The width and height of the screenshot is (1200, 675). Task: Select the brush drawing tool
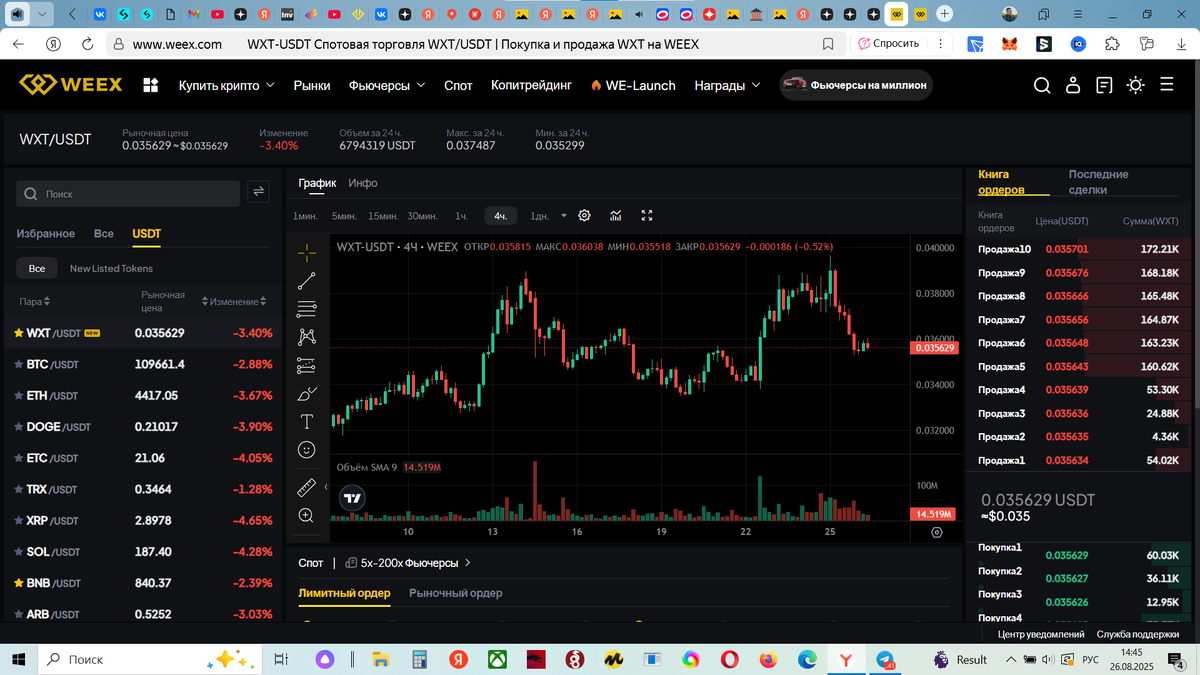[307, 393]
